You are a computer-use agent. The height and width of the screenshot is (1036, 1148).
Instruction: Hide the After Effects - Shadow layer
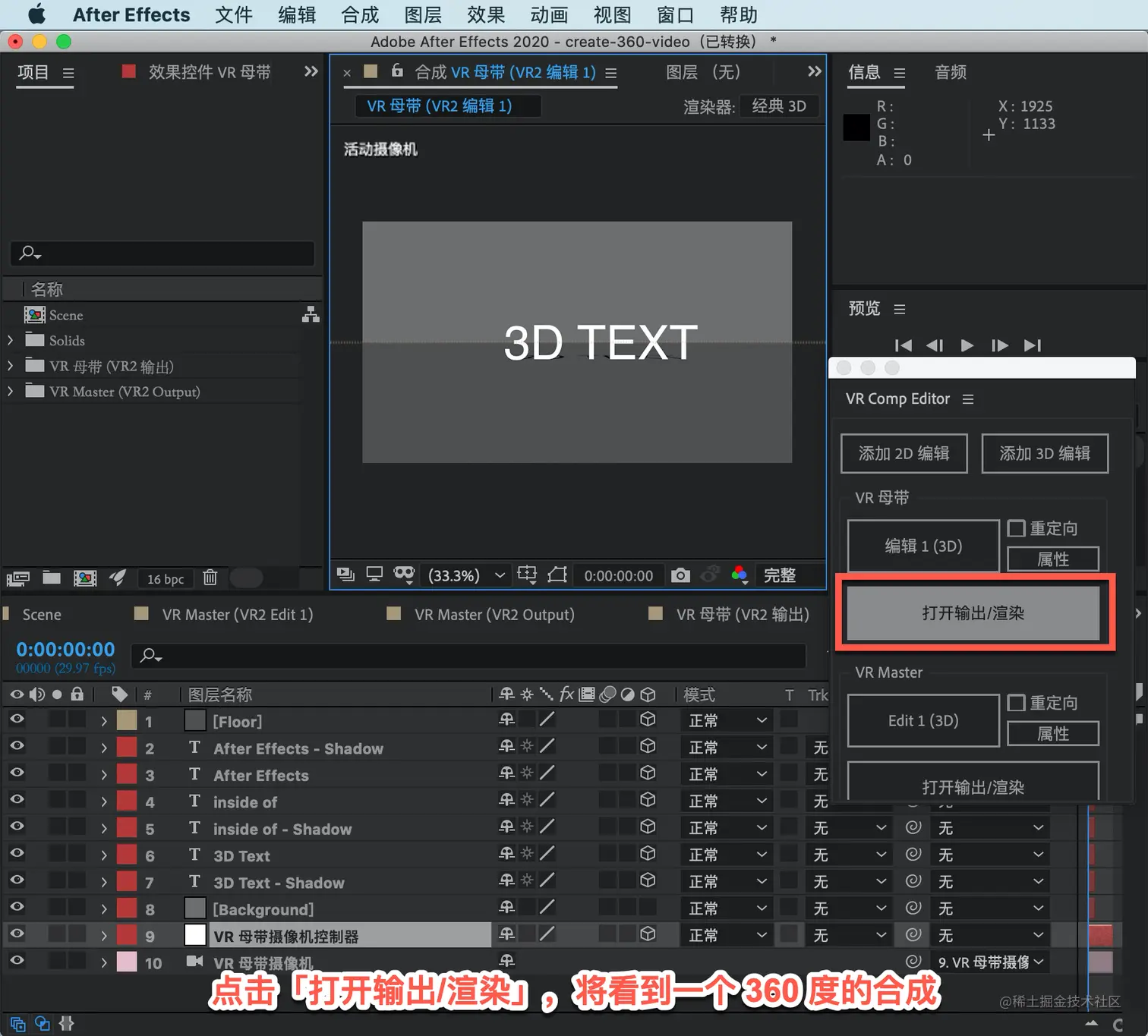point(17,746)
